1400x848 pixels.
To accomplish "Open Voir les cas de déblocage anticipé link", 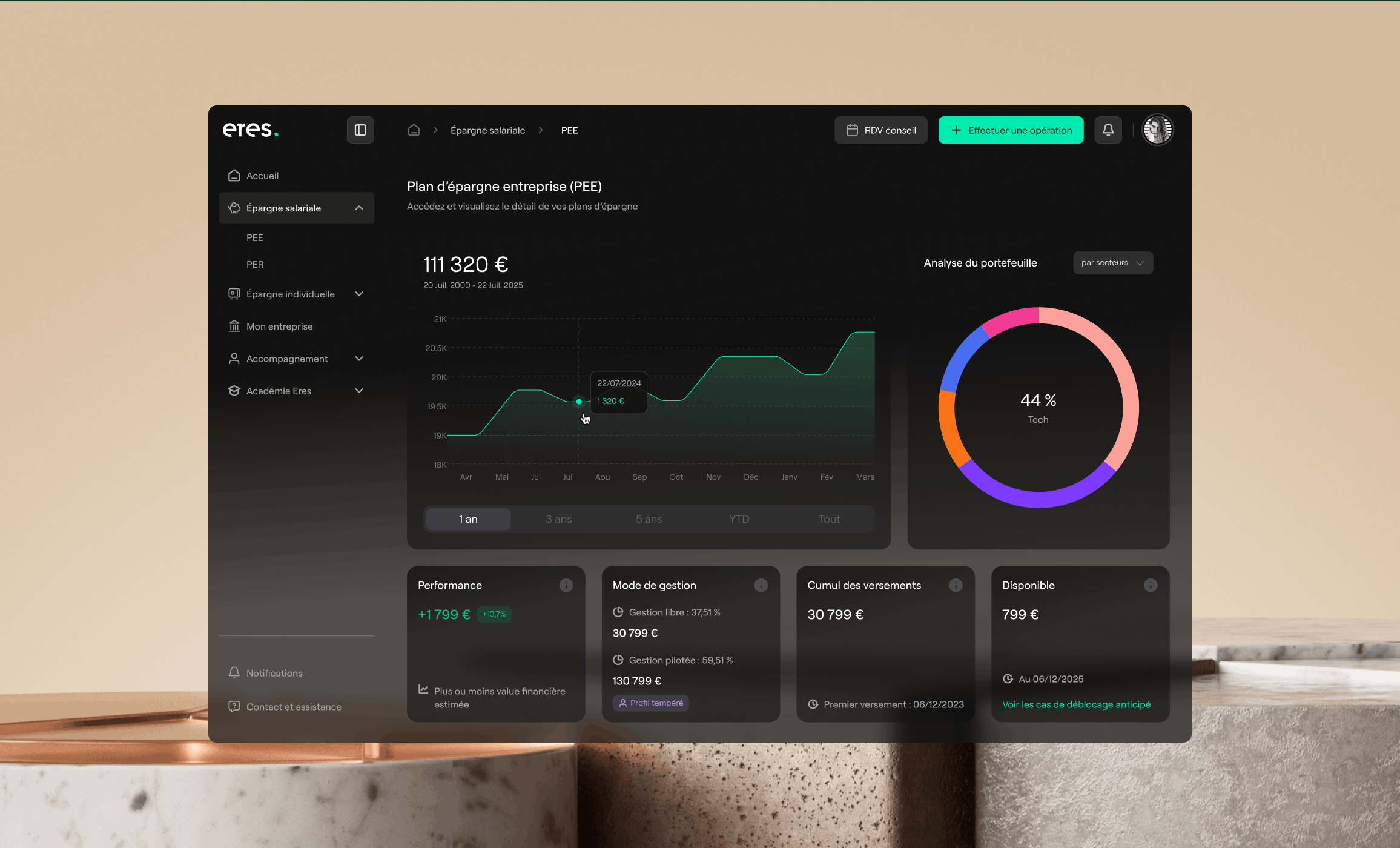I will click(x=1076, y=704).
